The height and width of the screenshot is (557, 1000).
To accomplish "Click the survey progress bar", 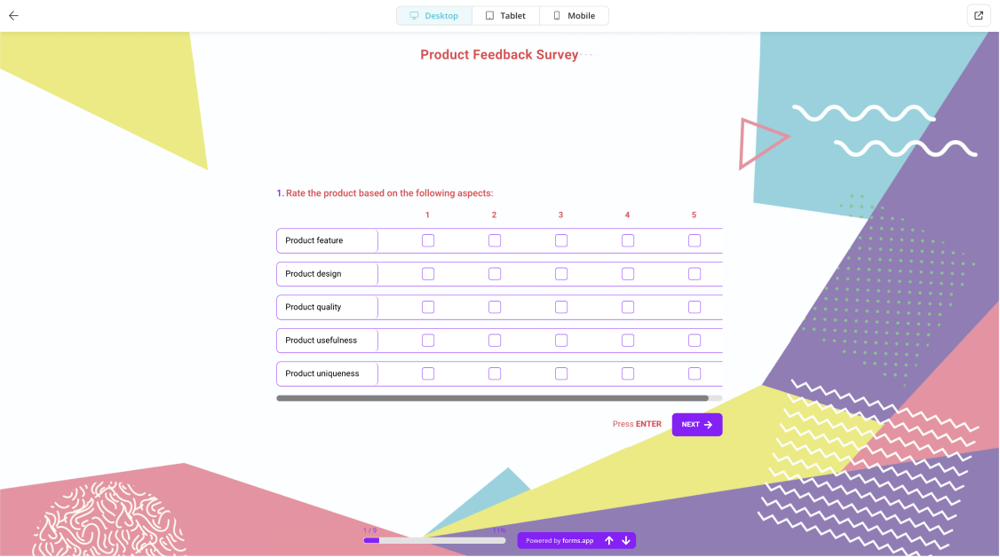I will 434,541.
